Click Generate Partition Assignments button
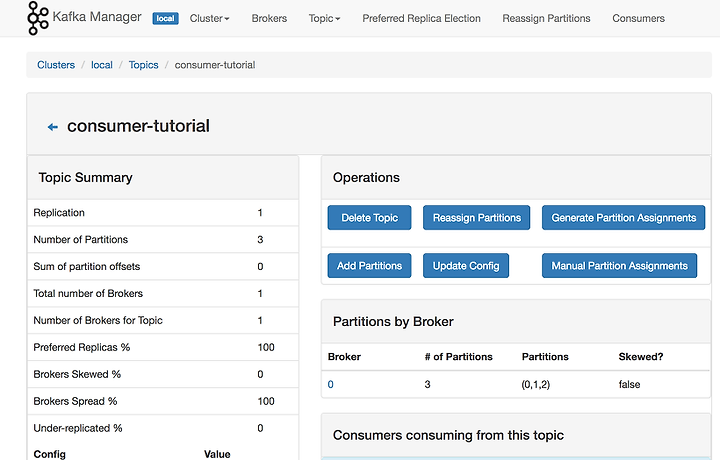Image resolution: width=720 pixels, height=460 pixels. point(624,218)
